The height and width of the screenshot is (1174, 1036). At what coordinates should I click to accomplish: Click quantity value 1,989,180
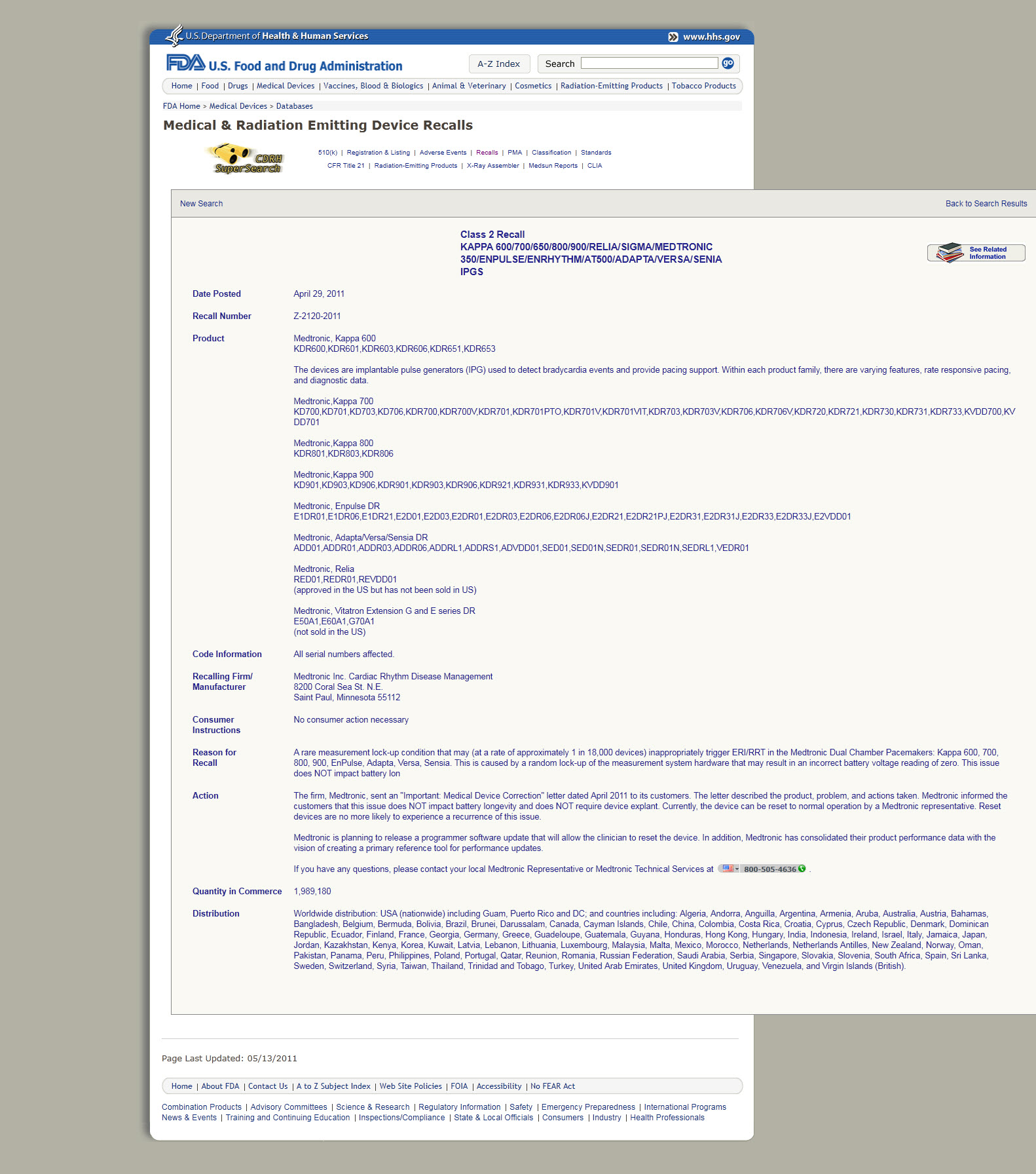coord(312,892)
